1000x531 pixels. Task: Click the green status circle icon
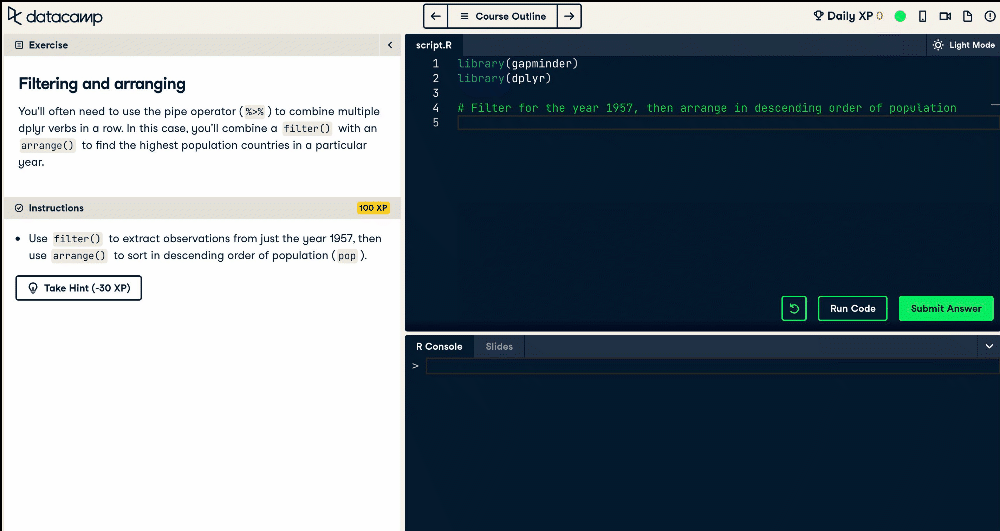click(x=900, y=17)
